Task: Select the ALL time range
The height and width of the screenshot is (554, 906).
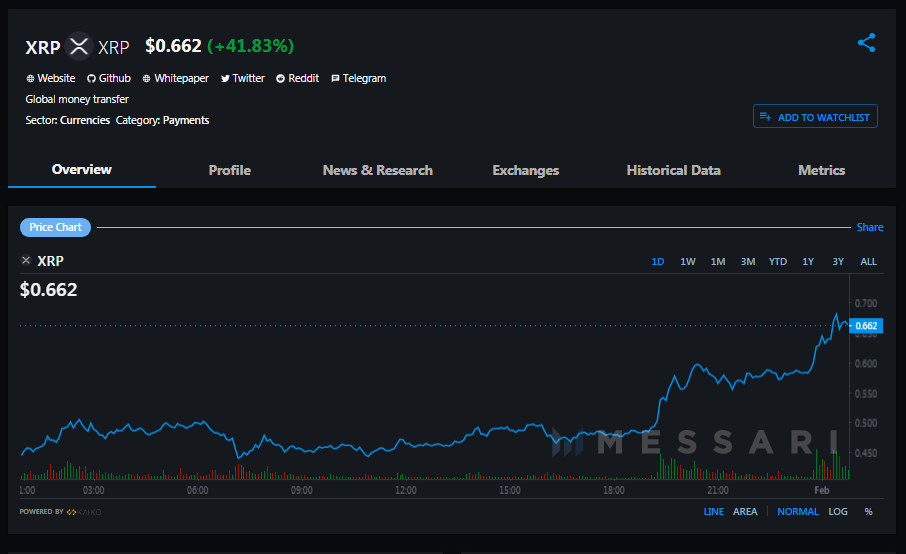Action: 868,262
